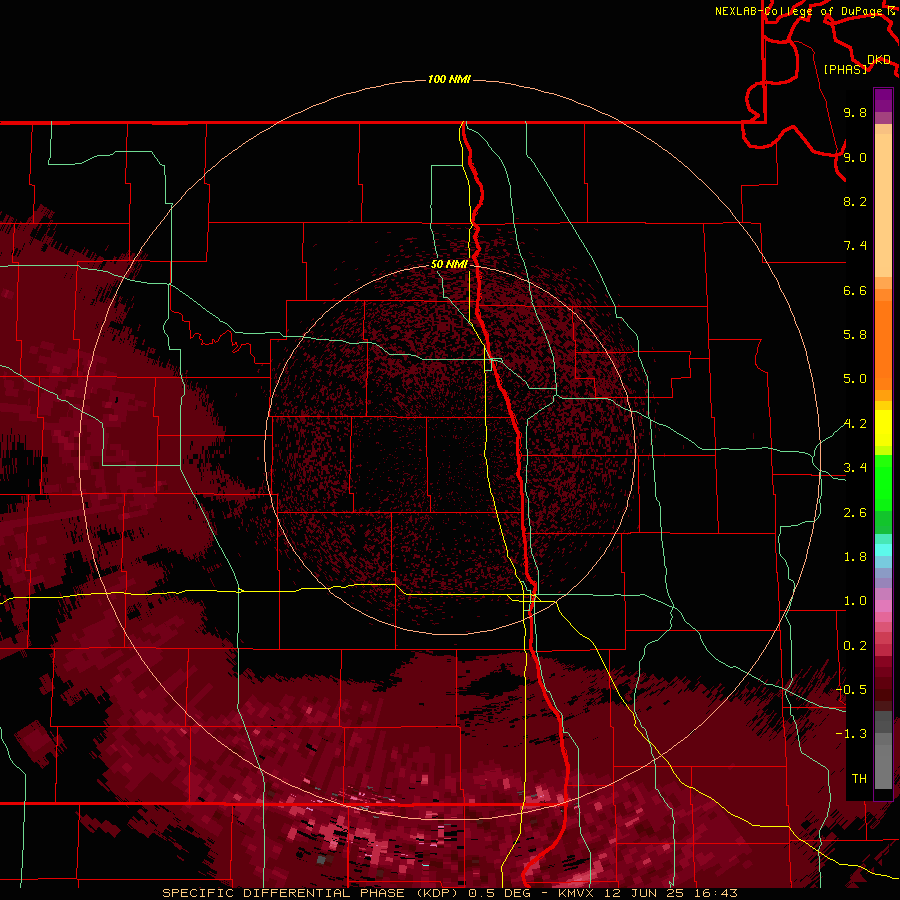Click the 100 NMI range ring label
Screen dimensions: 900x900
(x=449, y=79)
